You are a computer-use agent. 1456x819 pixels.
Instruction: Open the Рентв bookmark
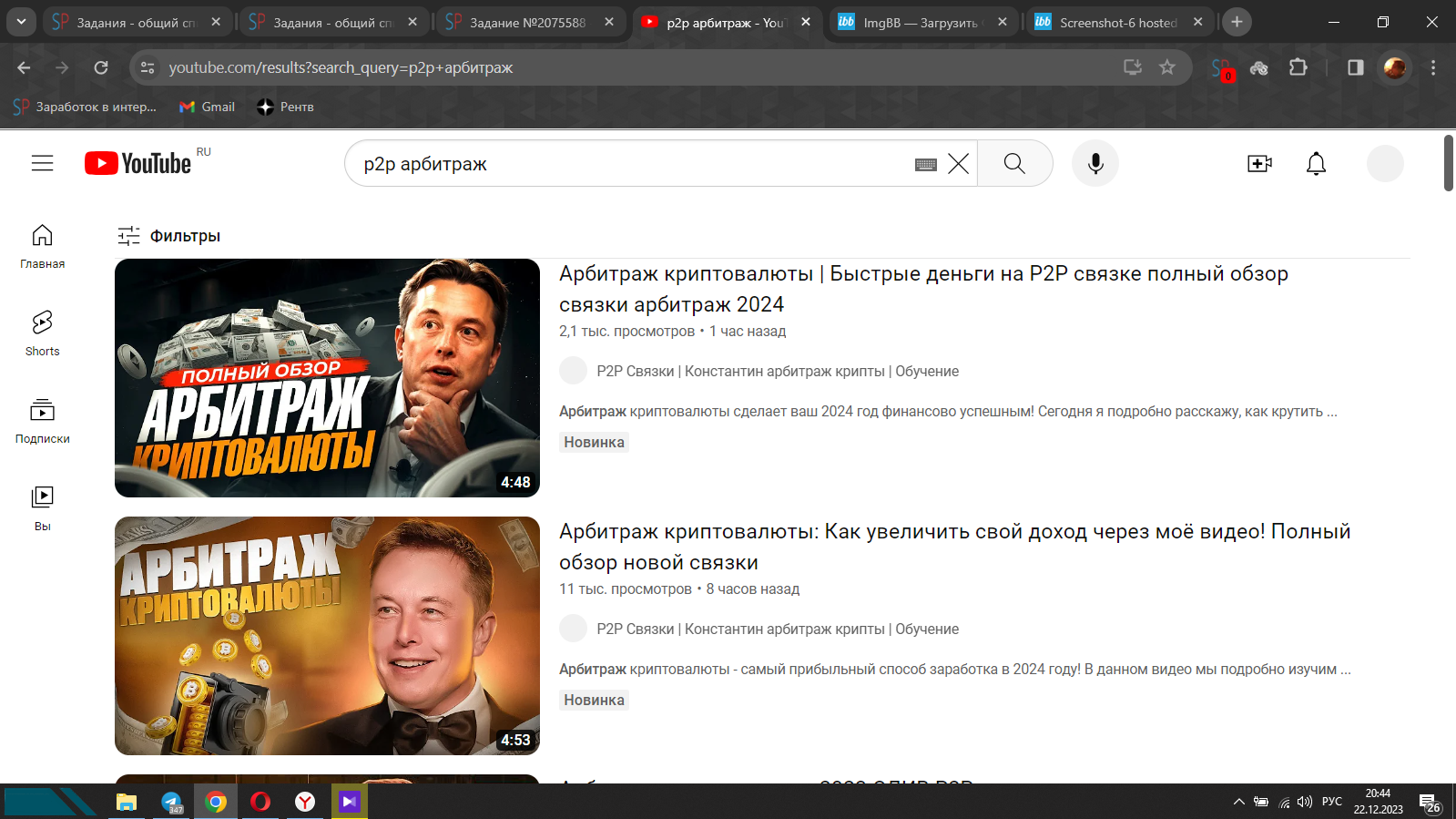pyautogui.click(x=286, y=107)
